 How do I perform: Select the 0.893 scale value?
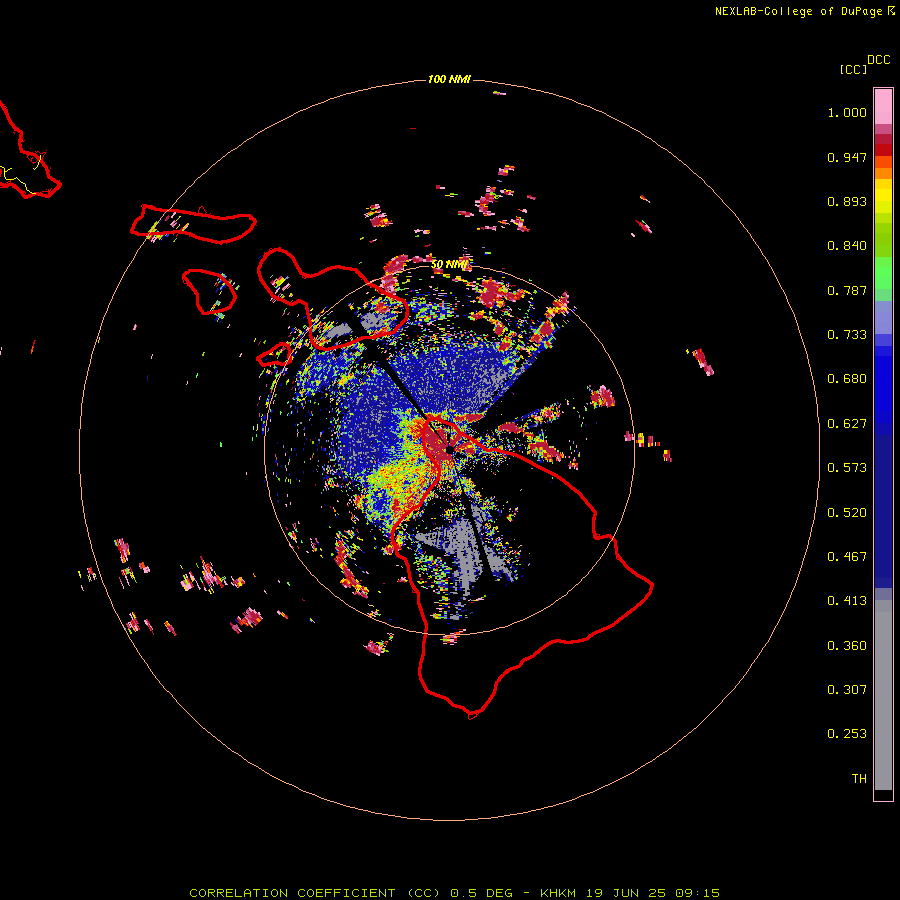pyautogui.click(x=847, y=201)
